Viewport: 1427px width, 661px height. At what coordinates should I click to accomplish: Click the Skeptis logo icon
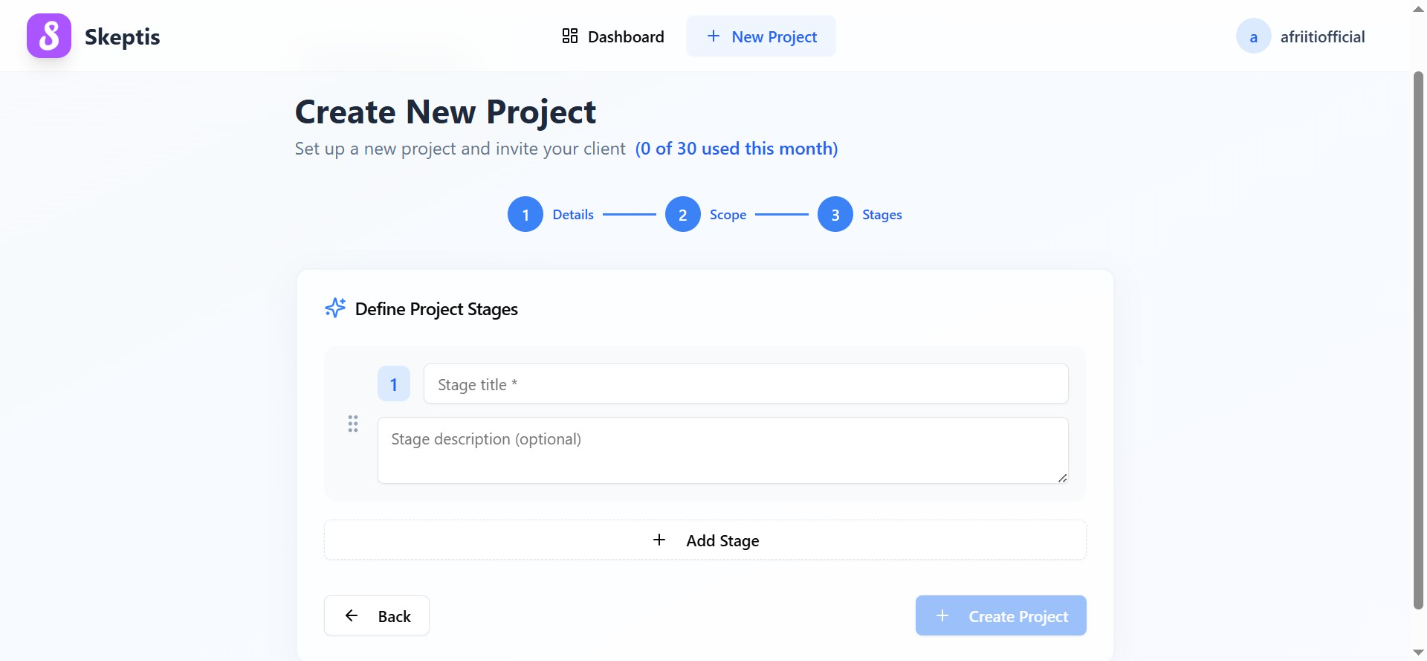[48, 36]
